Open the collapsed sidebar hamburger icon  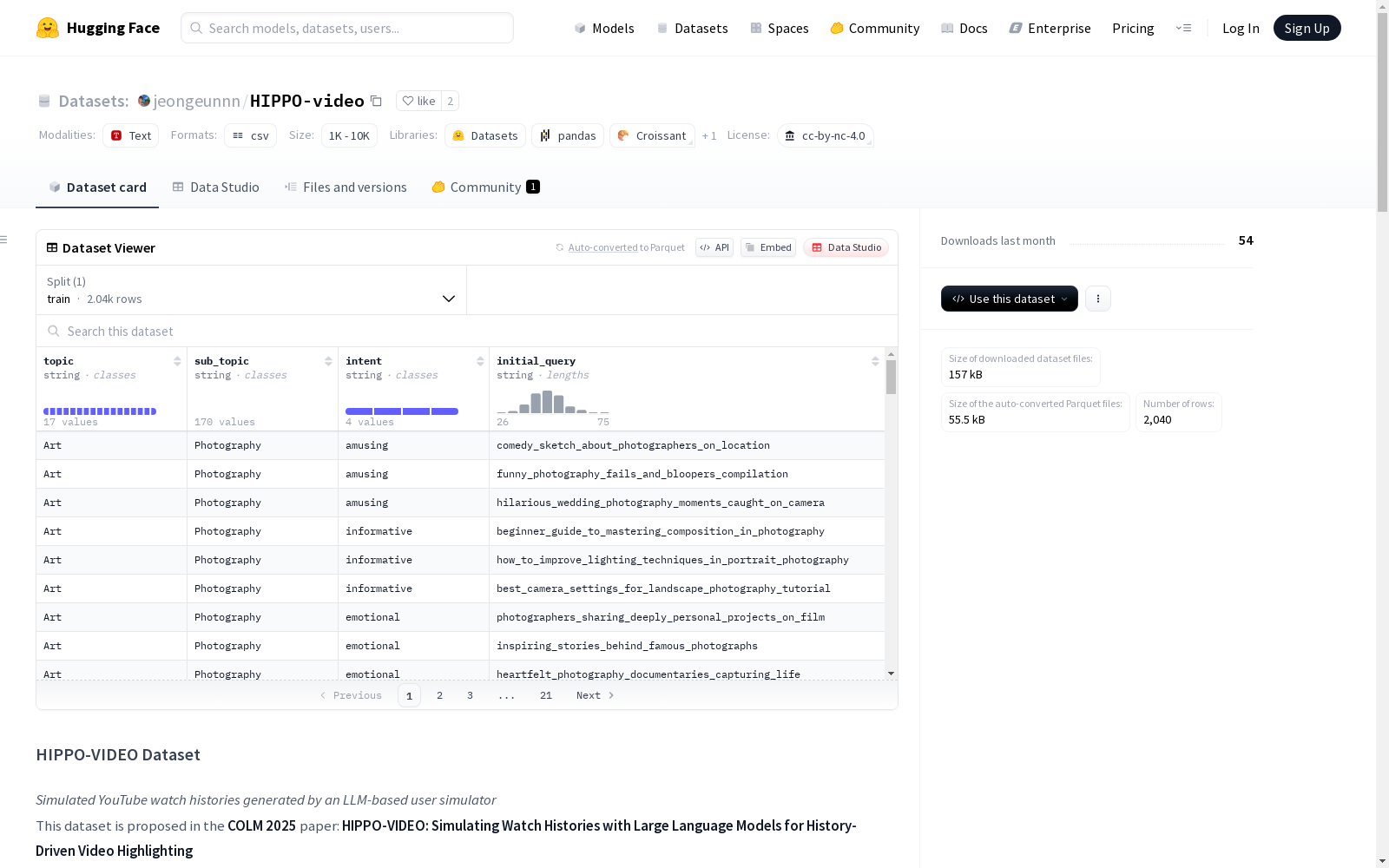coord(3,240)
